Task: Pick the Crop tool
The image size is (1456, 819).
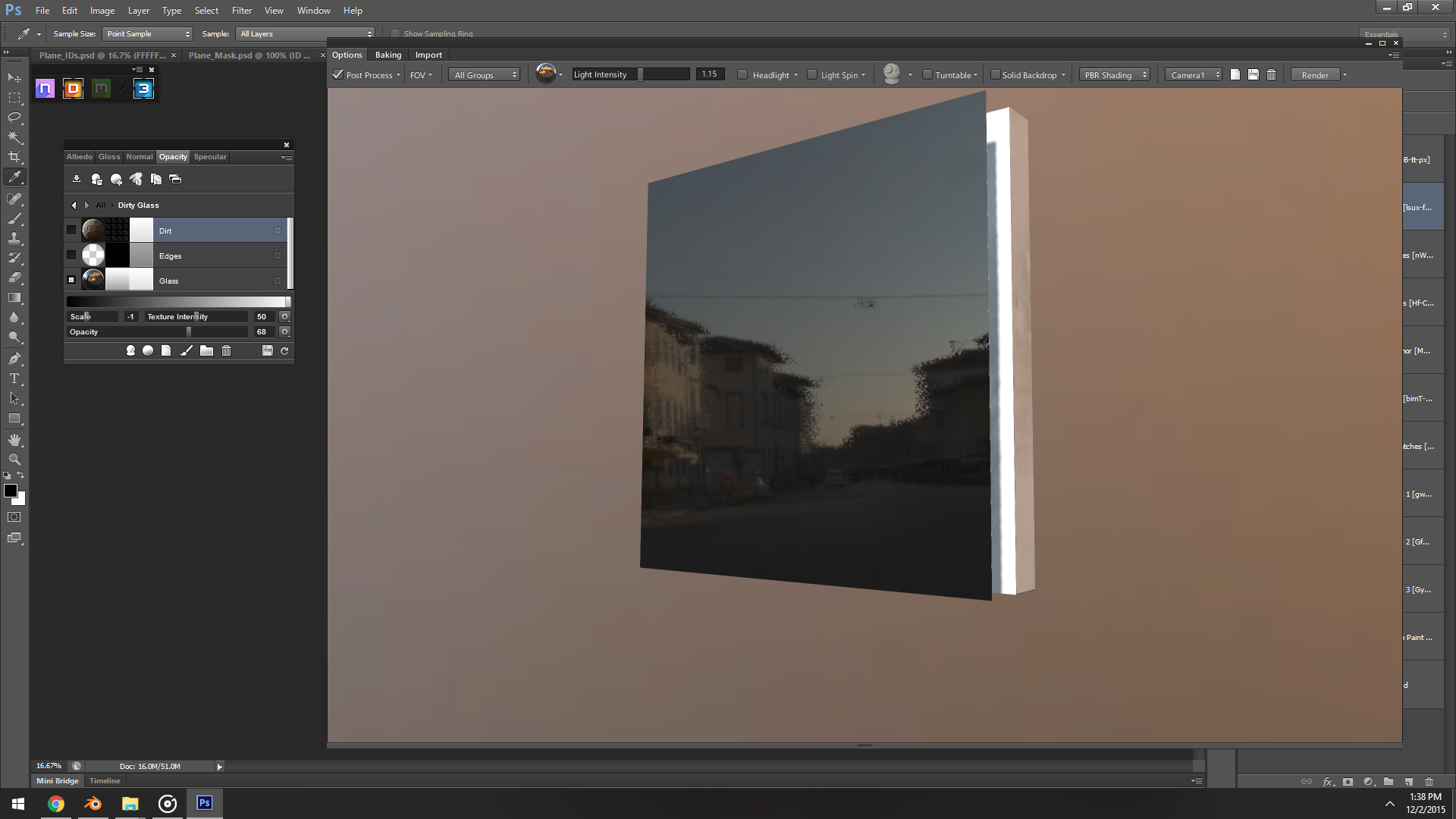Action: click(x=14, y=157)
